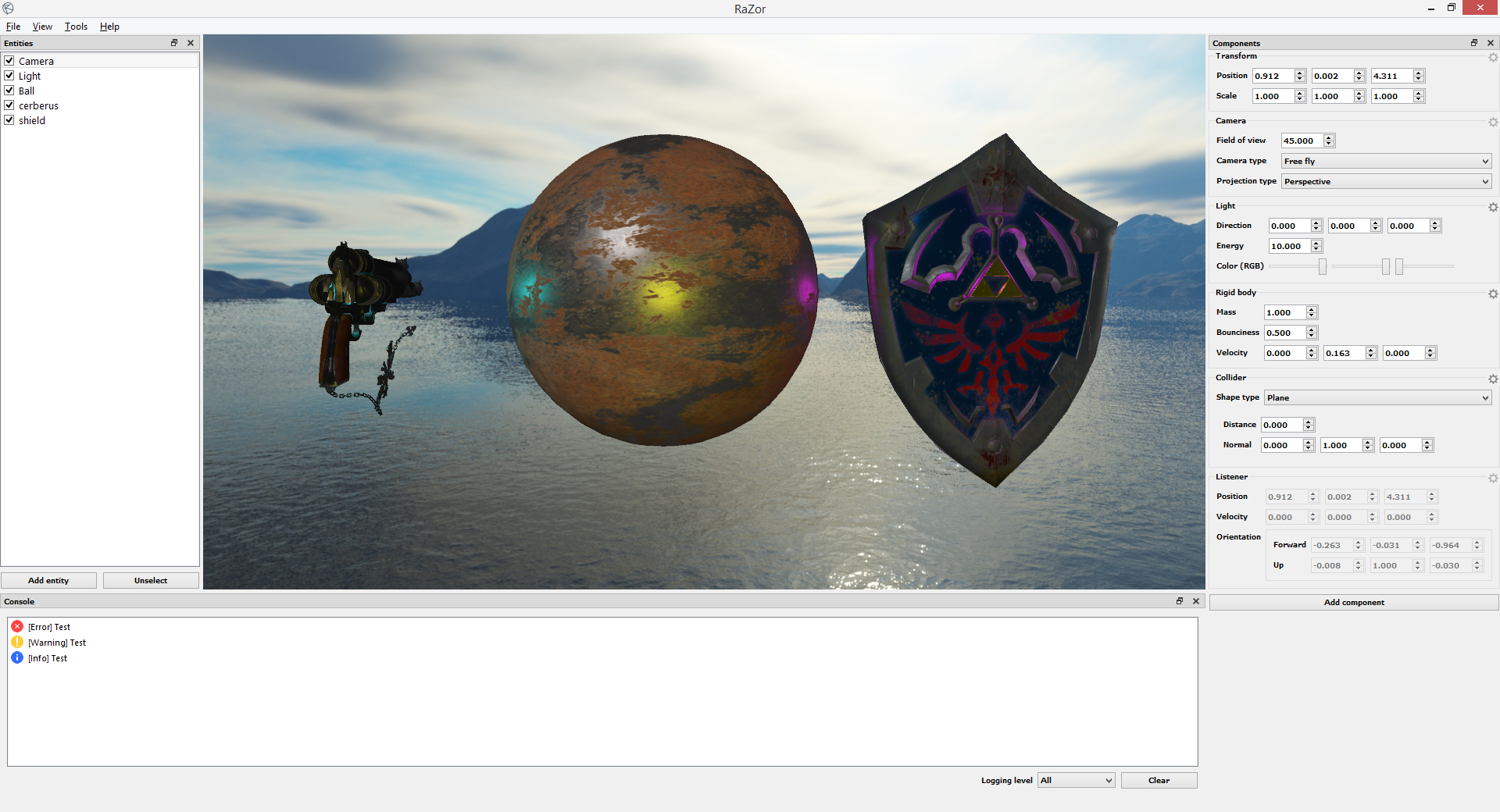This screenshot has width=1500, height=812.
Task: Open the View menu
Action: pos(42,27)
